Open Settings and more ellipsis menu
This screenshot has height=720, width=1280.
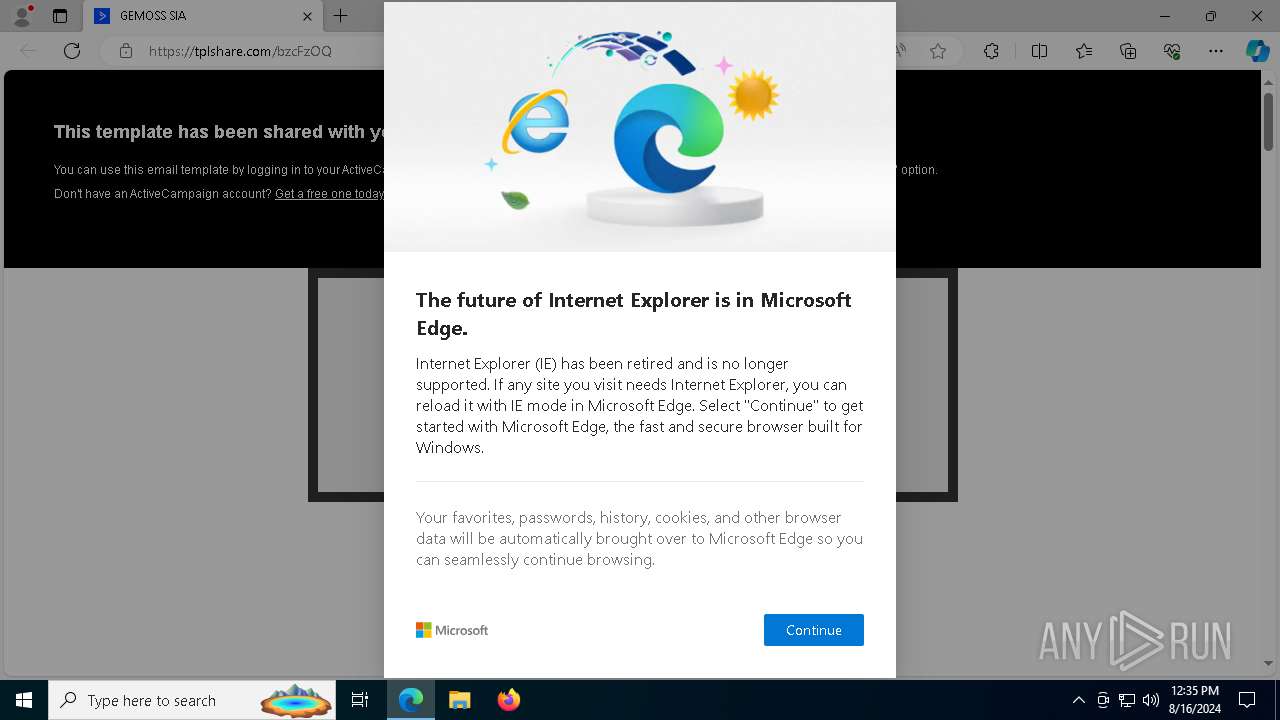pos(1216,51)
